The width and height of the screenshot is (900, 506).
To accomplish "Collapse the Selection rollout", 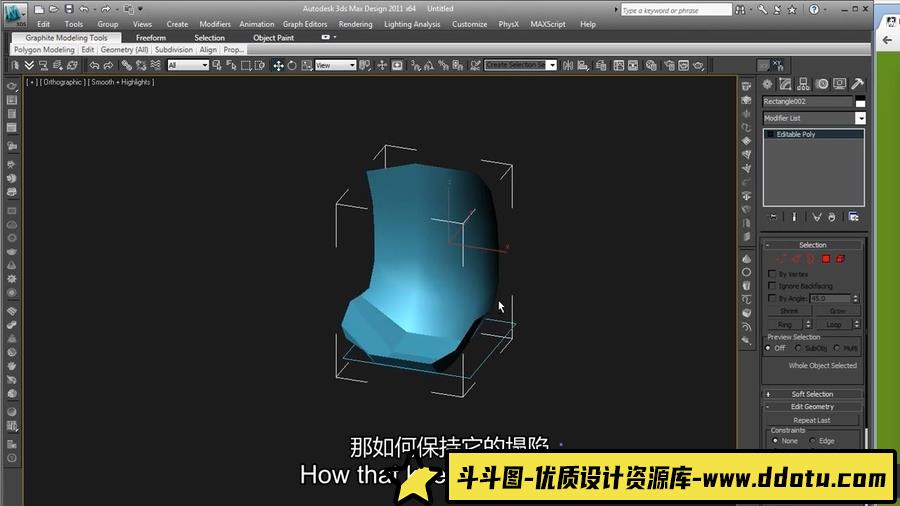I will tap(813, 245).
